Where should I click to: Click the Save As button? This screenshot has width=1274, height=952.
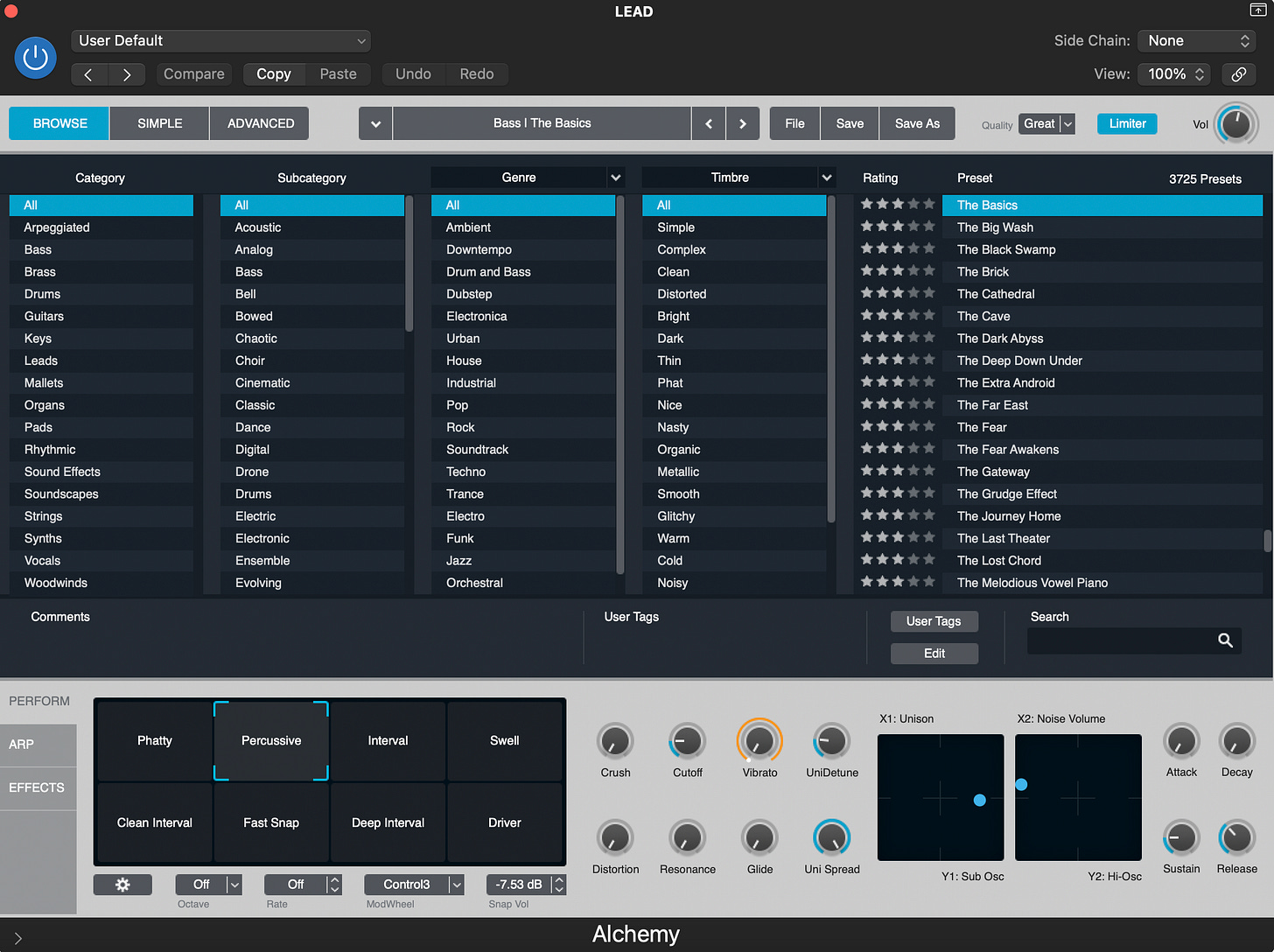pos(917,123)
